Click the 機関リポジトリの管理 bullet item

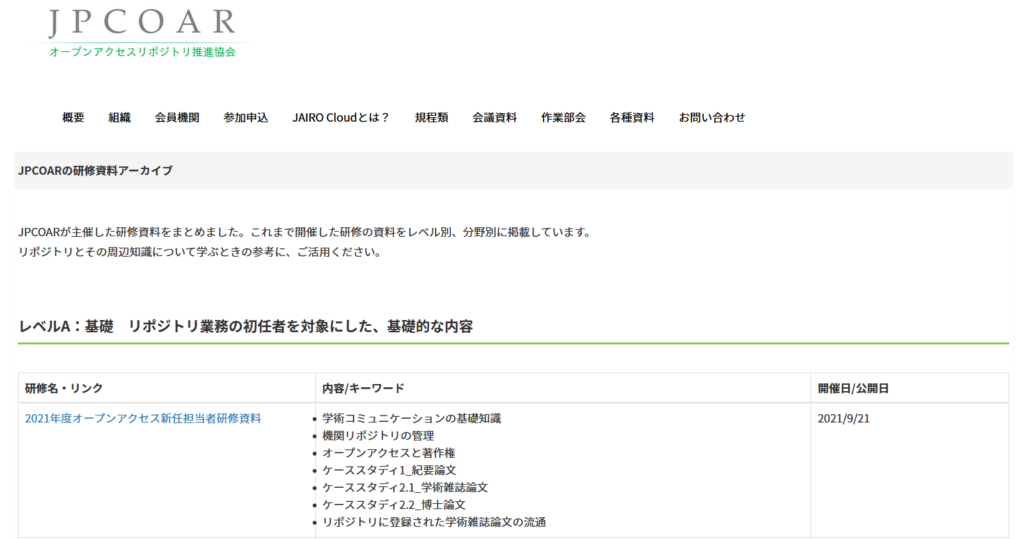[x=378, y=436]
